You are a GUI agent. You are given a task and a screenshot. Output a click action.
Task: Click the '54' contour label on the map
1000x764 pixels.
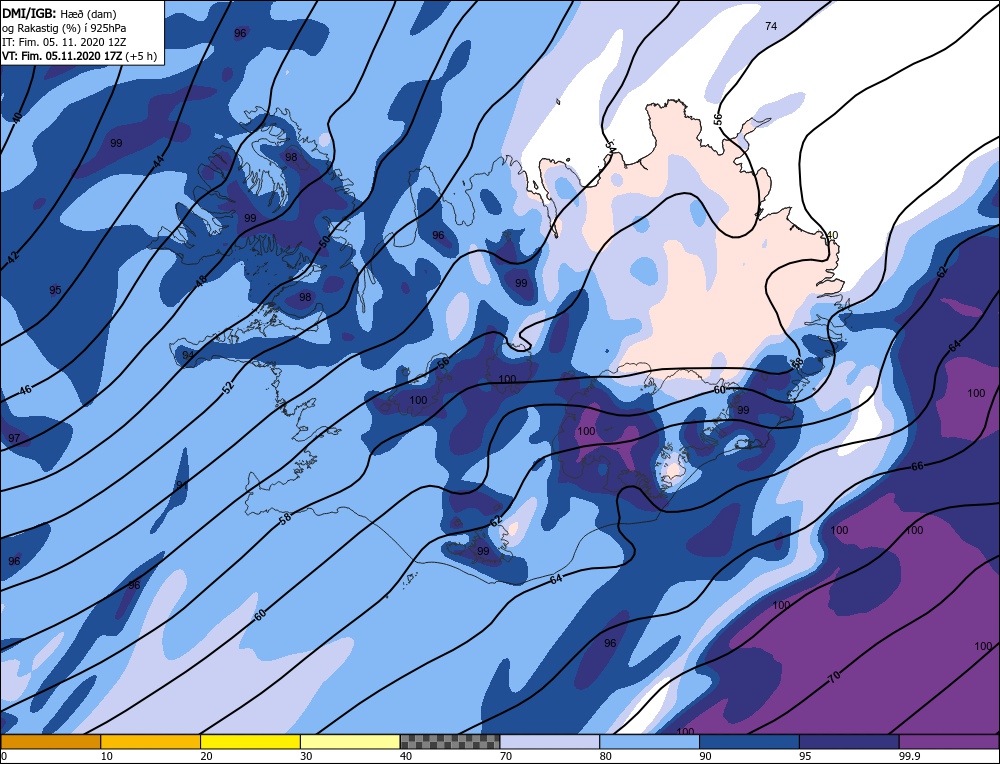(x=609, y=147)
